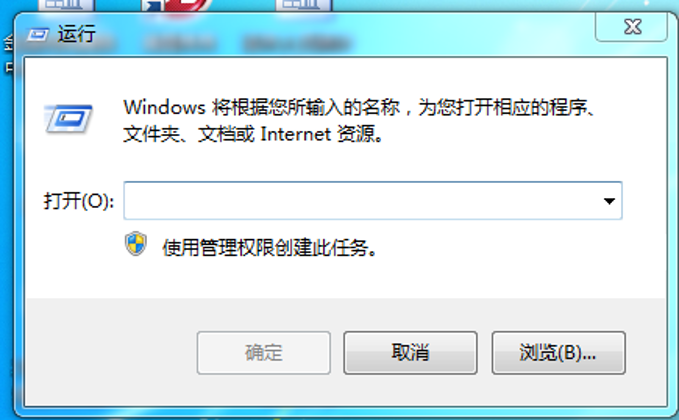Click the large Run program icon
Screen dimensions: 679x420
(68, 118)
